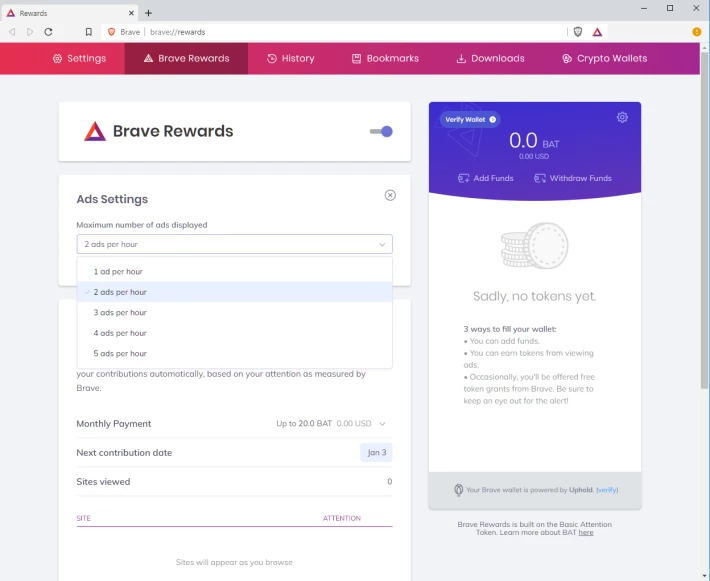Image resolution: width=710 pixels, height=581 pixels.
Task: Close the Ads Settings panel
Action: (390, 195)
